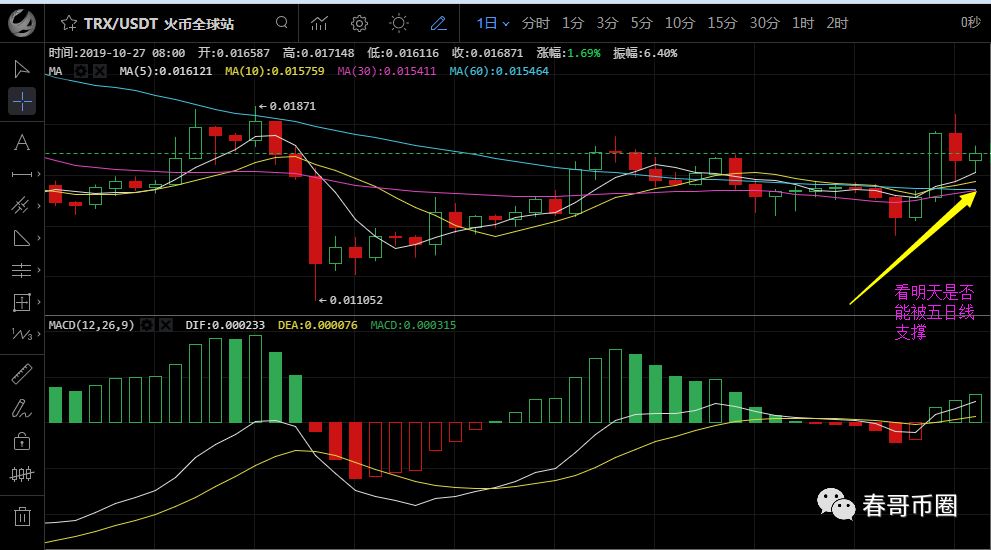Toggle the drawings lock icon
The image size is (991, 550).
21,441
